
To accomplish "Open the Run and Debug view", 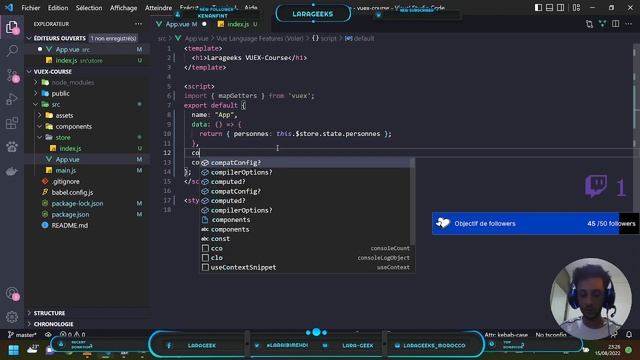I will (x=12, y=99).
